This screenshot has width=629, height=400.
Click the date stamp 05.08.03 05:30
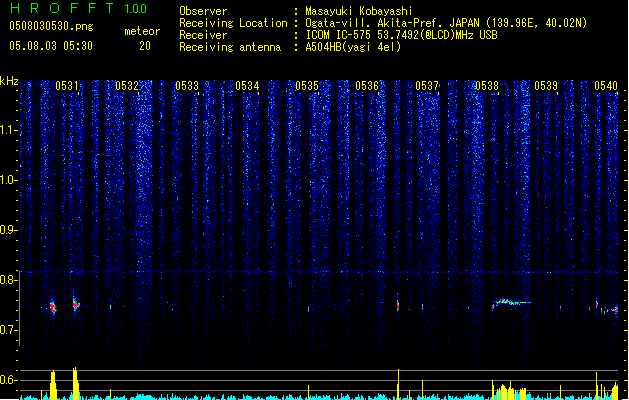[x=51, y=46]
